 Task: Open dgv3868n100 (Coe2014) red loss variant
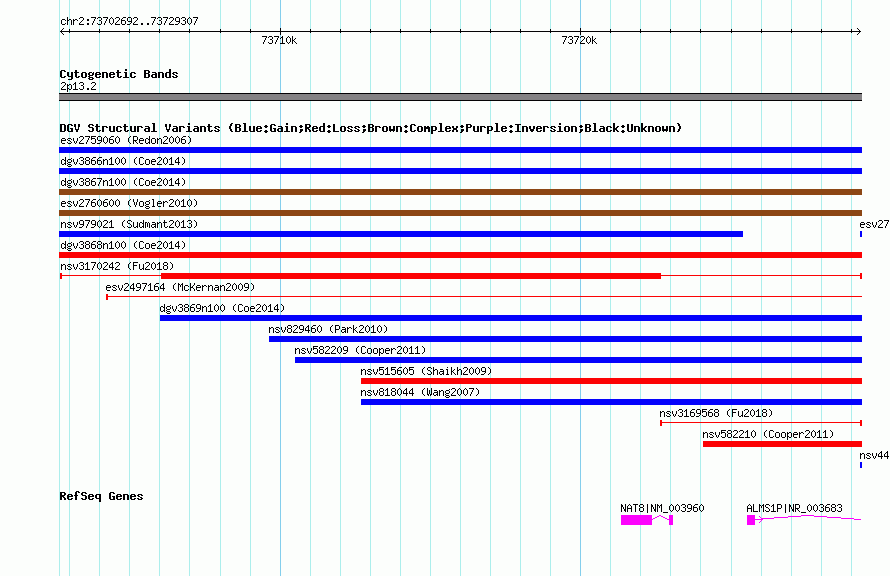point(460,255)
